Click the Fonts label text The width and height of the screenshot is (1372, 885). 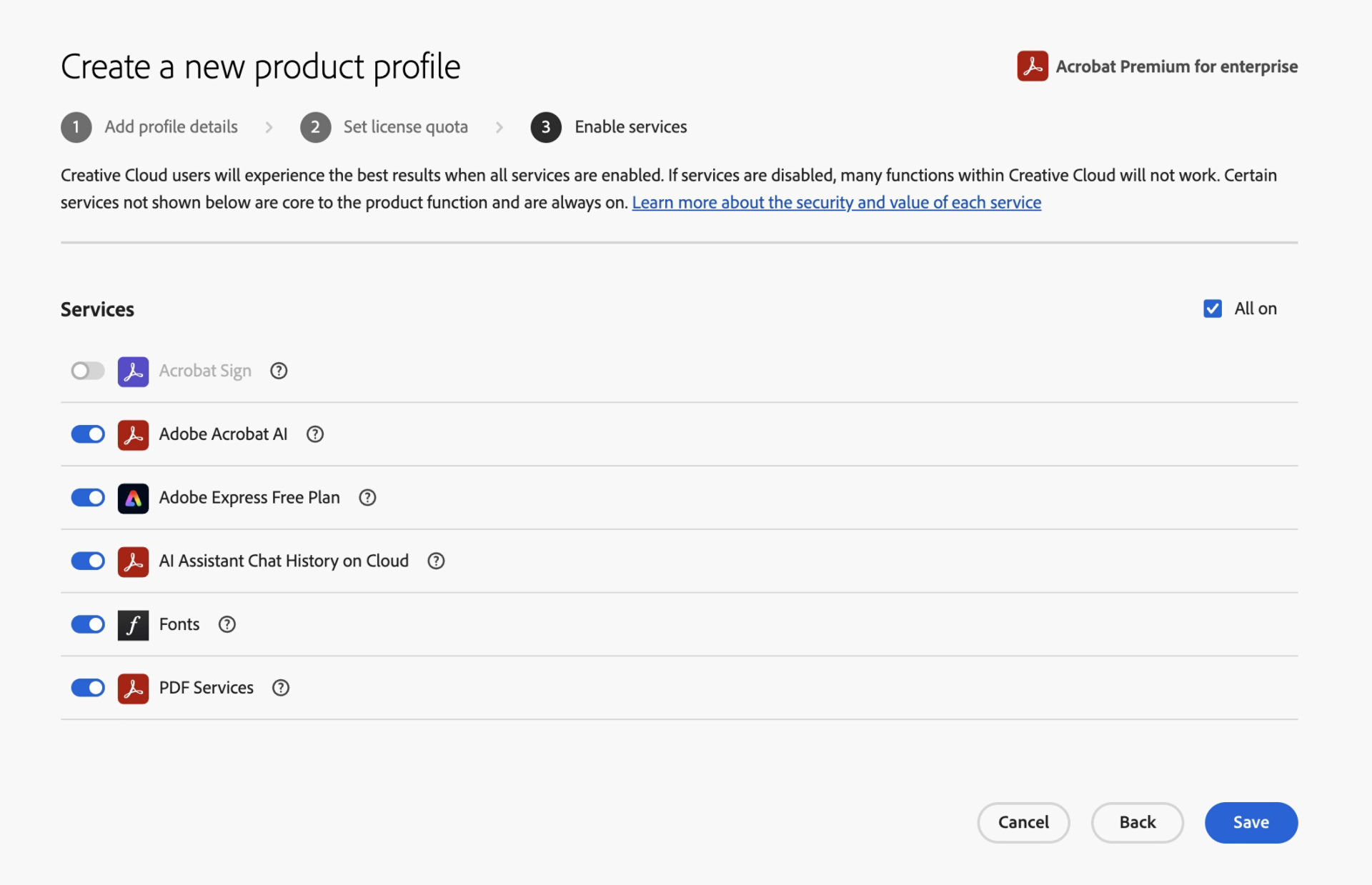(179, 624)
